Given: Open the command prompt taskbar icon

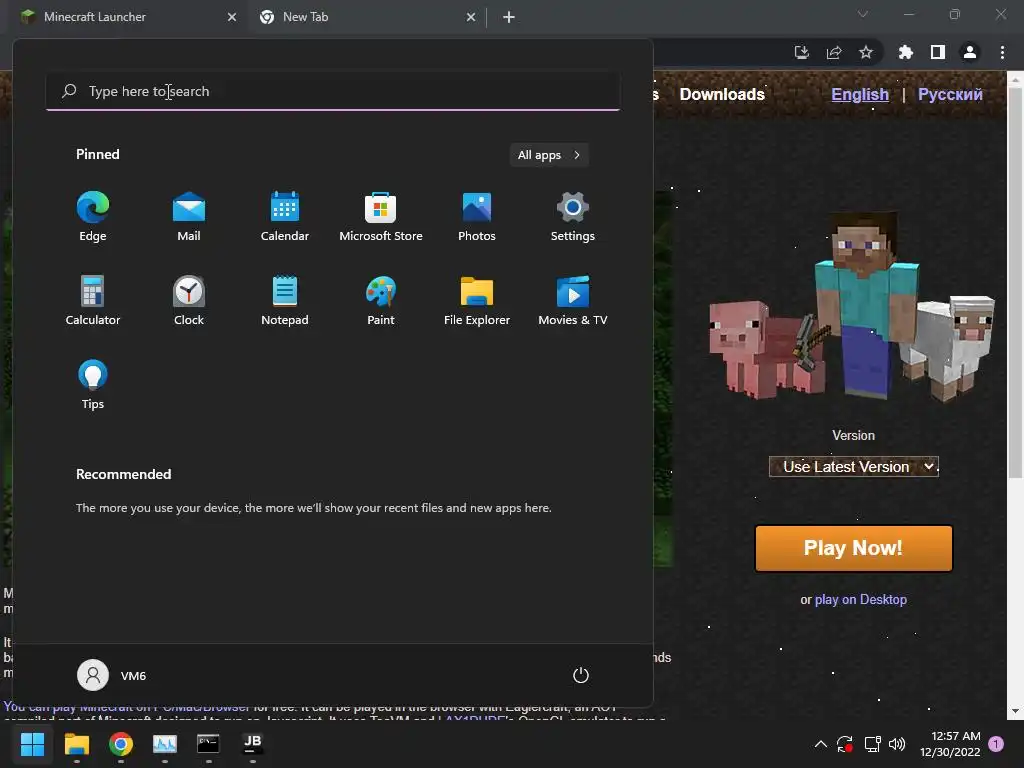Looking at the screenshot, I should click(x=208, y=744).
